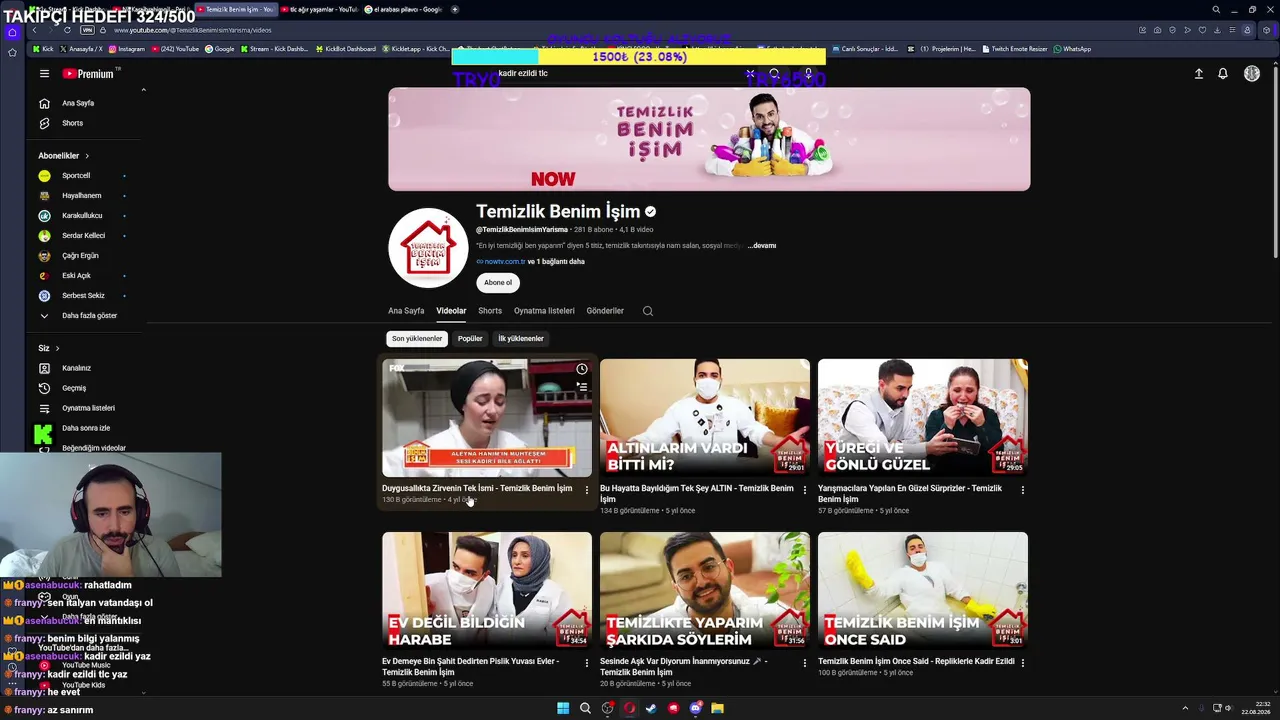Screen dimensions: 1280x720
Task: Open Ana Sayfa in the sidebar
Action: (78, 103)
